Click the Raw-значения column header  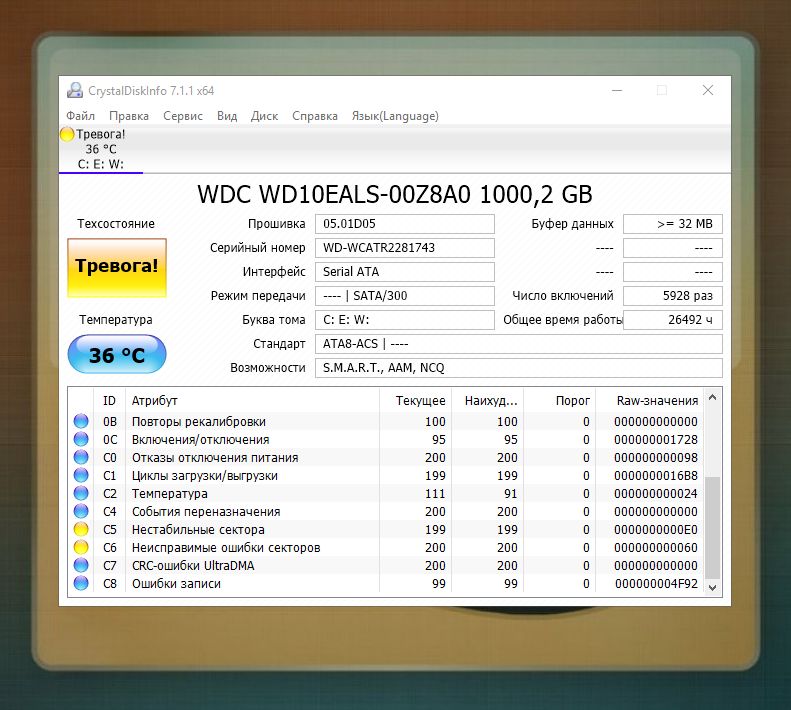(650, 401)
